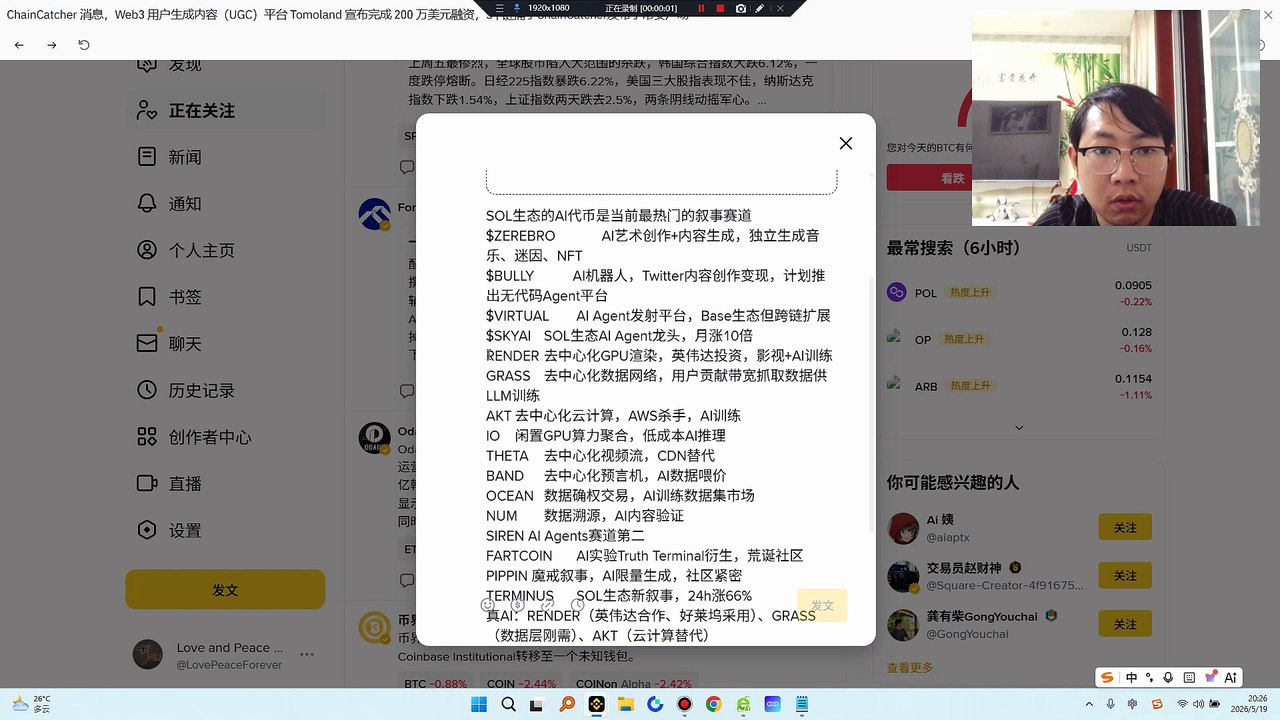1280x720 pixels.
Task: Stop the screen recording
Action: [x=720, y=8]
